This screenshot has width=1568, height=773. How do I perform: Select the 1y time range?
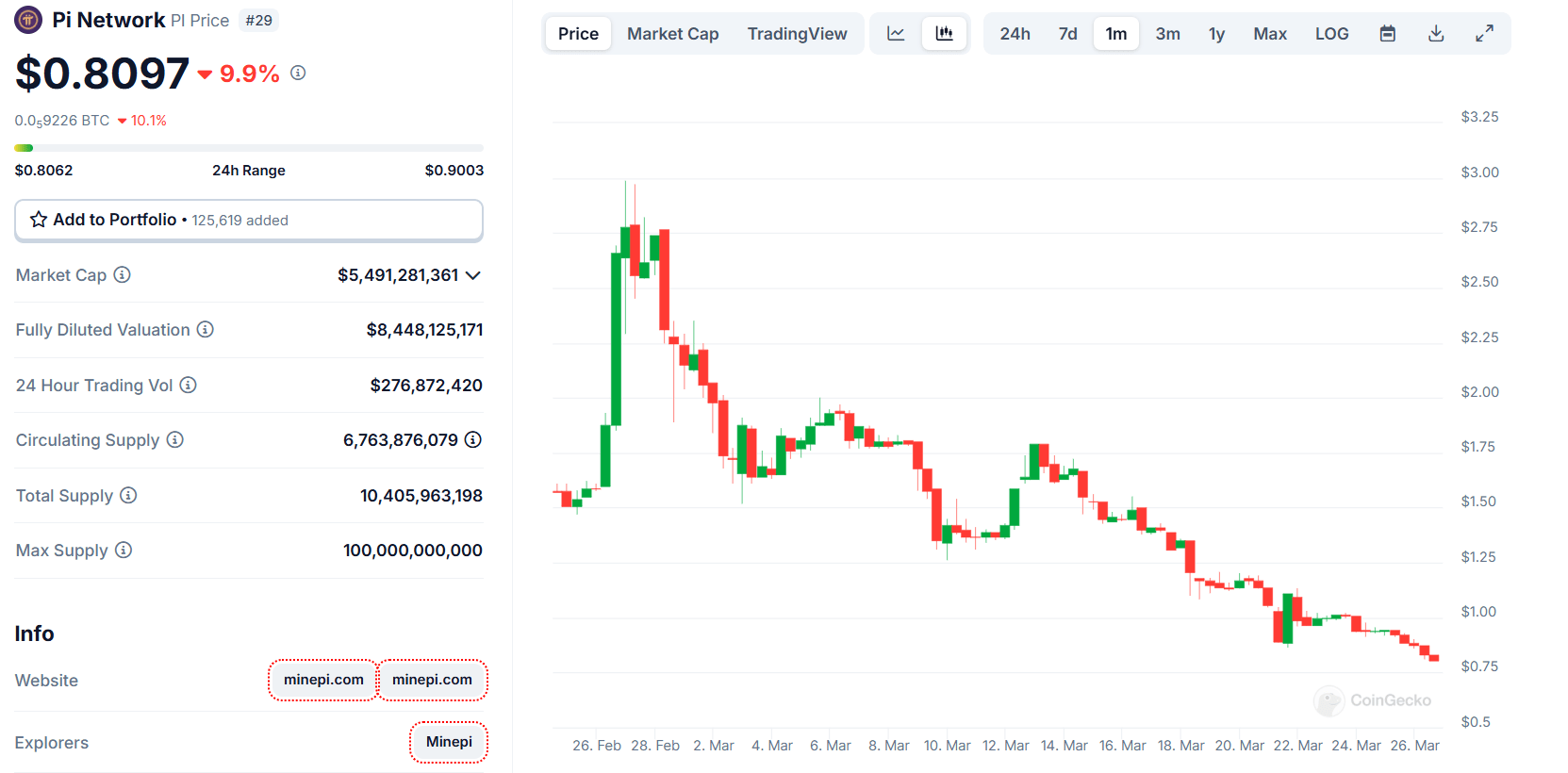[1216, 34]
